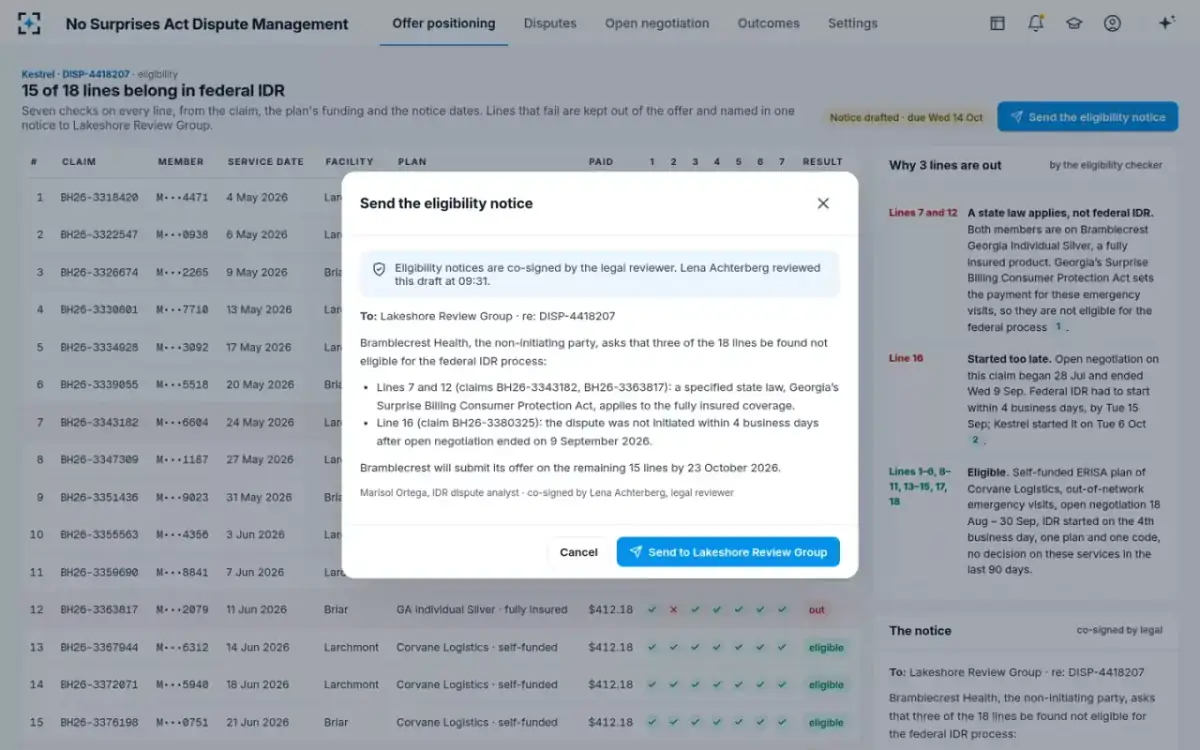The height and width of the screenshot is (750, 1200).
Task: Click claim BH26-3376198 in row 15
Action: click(x=100, y=722)
